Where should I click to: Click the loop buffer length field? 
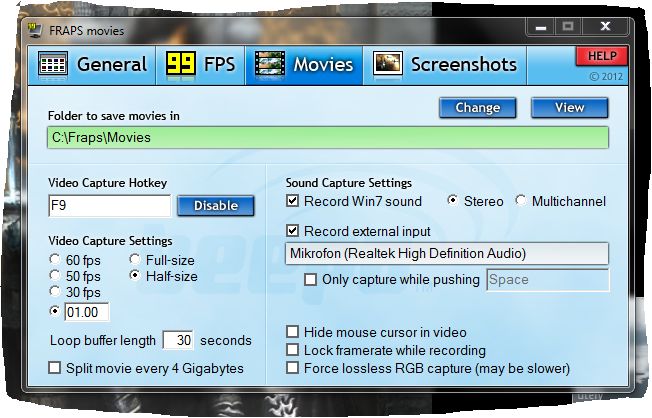click(x=178, y=340)
